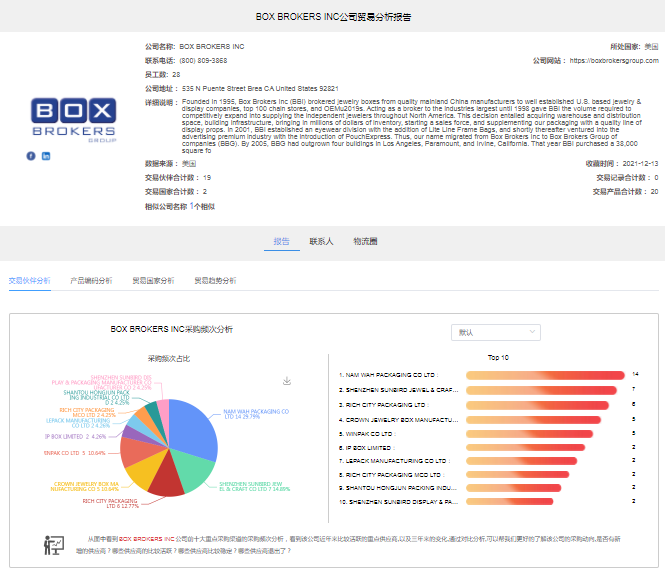Viewport: 665px width, 569px height.
Task: Click the 采购频次占比 pie chart heading
Action: 169,359
